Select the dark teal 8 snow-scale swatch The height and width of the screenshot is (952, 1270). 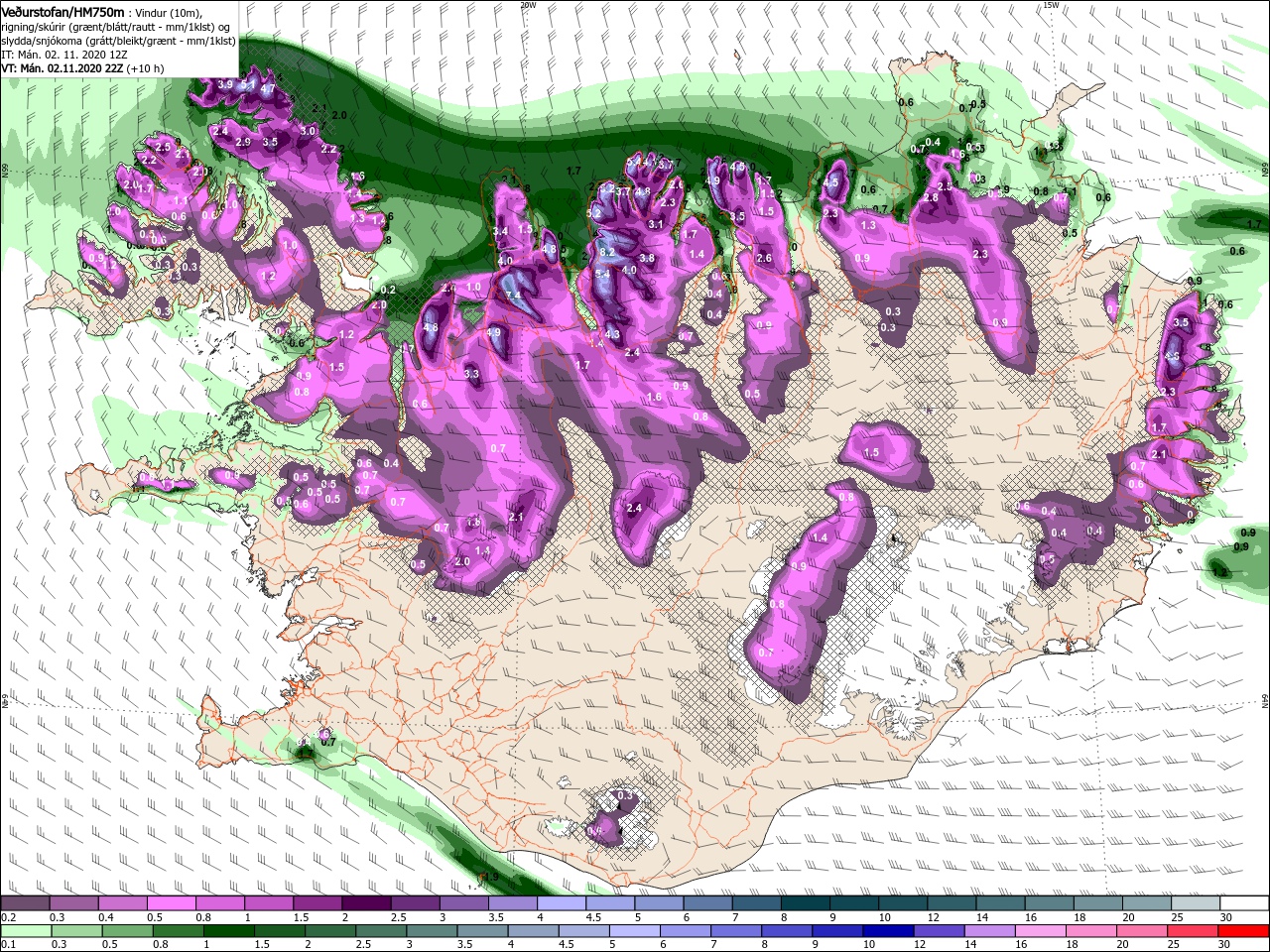coord(804,903)
